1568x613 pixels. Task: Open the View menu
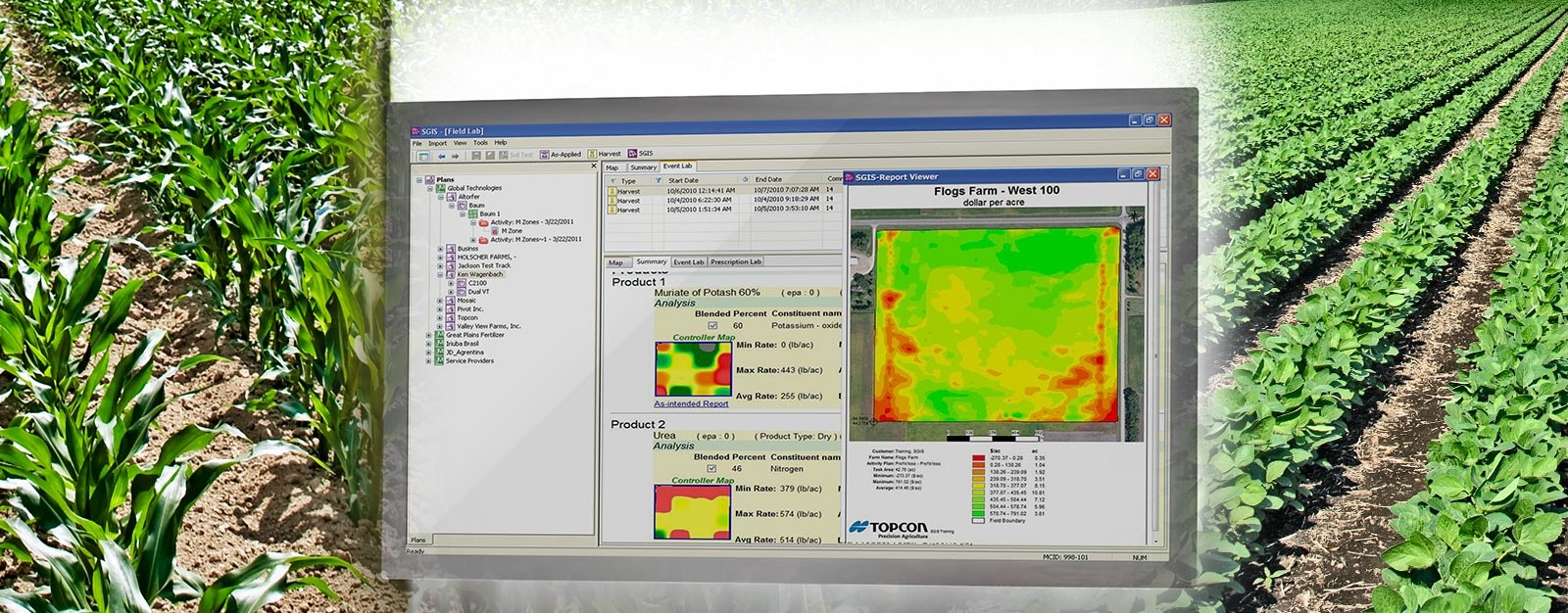[x=460, y=143]
